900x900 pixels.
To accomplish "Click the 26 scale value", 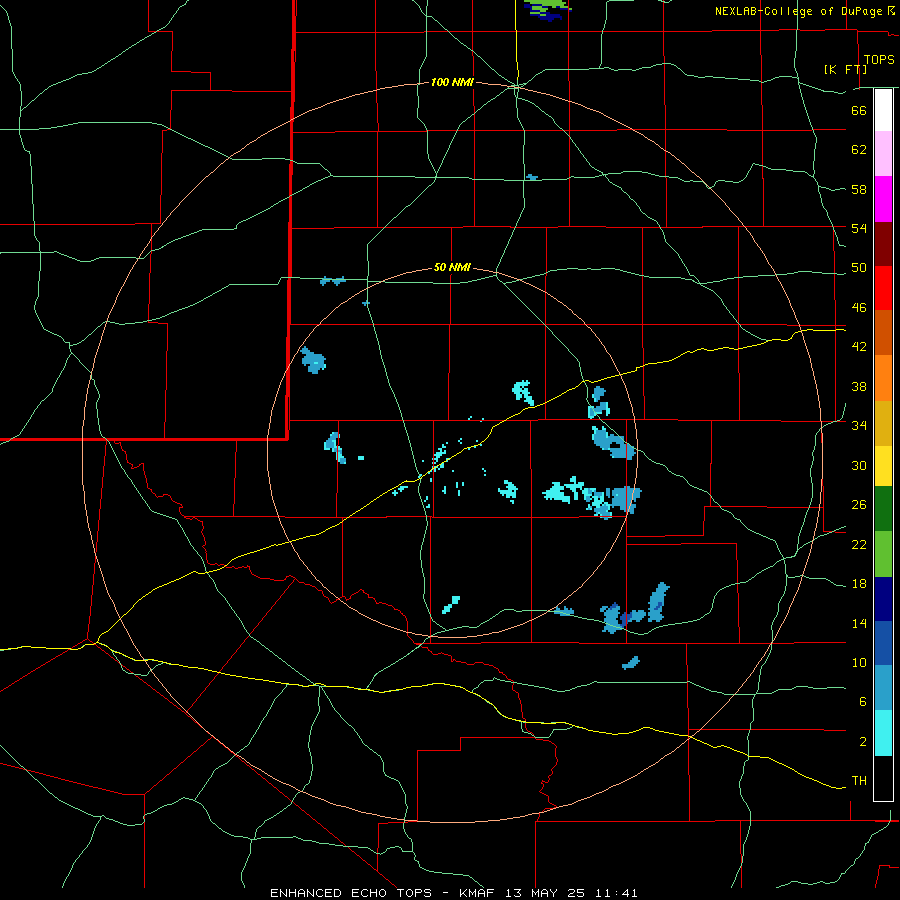I will 859,505.
